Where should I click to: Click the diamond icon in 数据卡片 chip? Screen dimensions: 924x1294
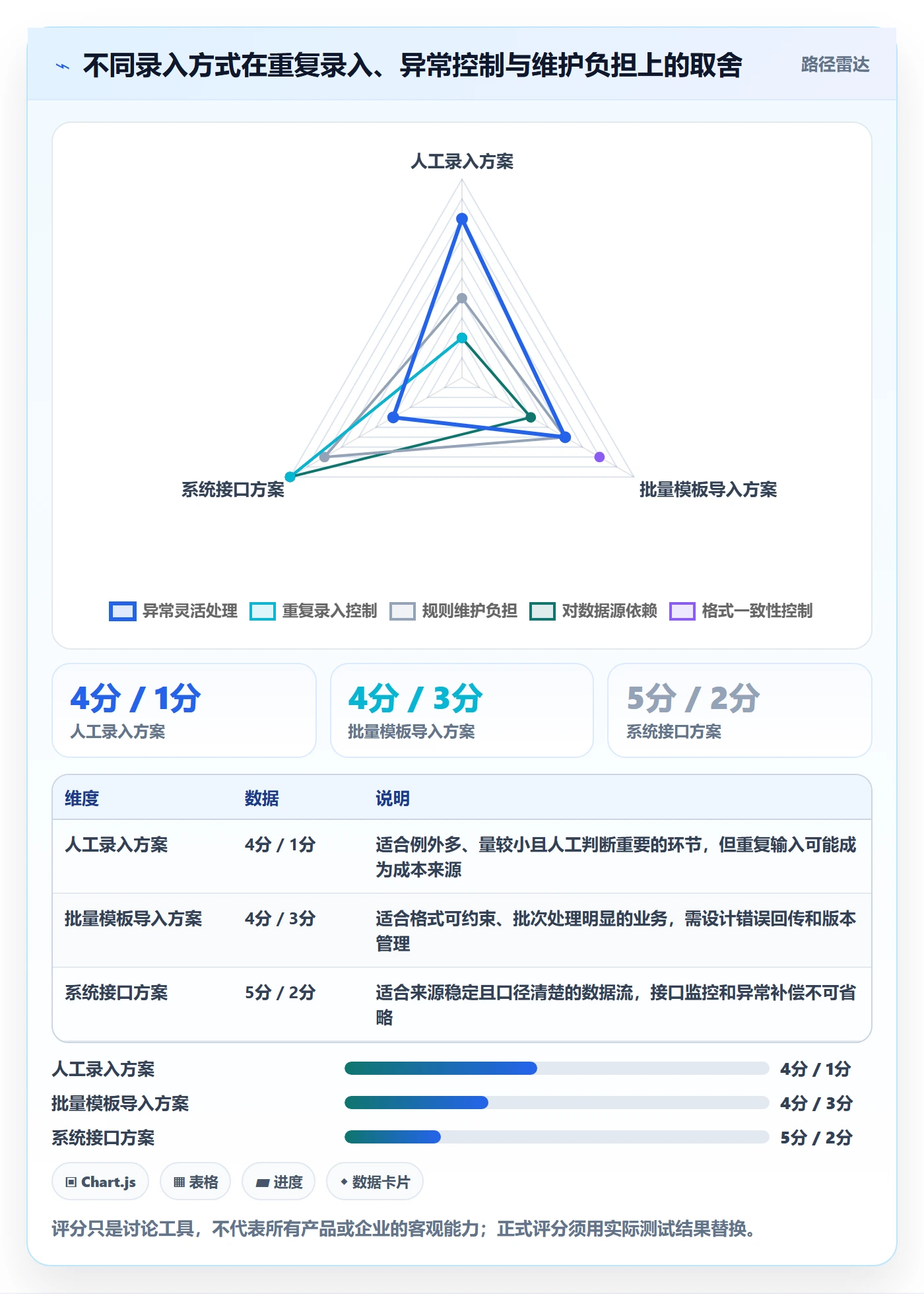coord(344,1182)
